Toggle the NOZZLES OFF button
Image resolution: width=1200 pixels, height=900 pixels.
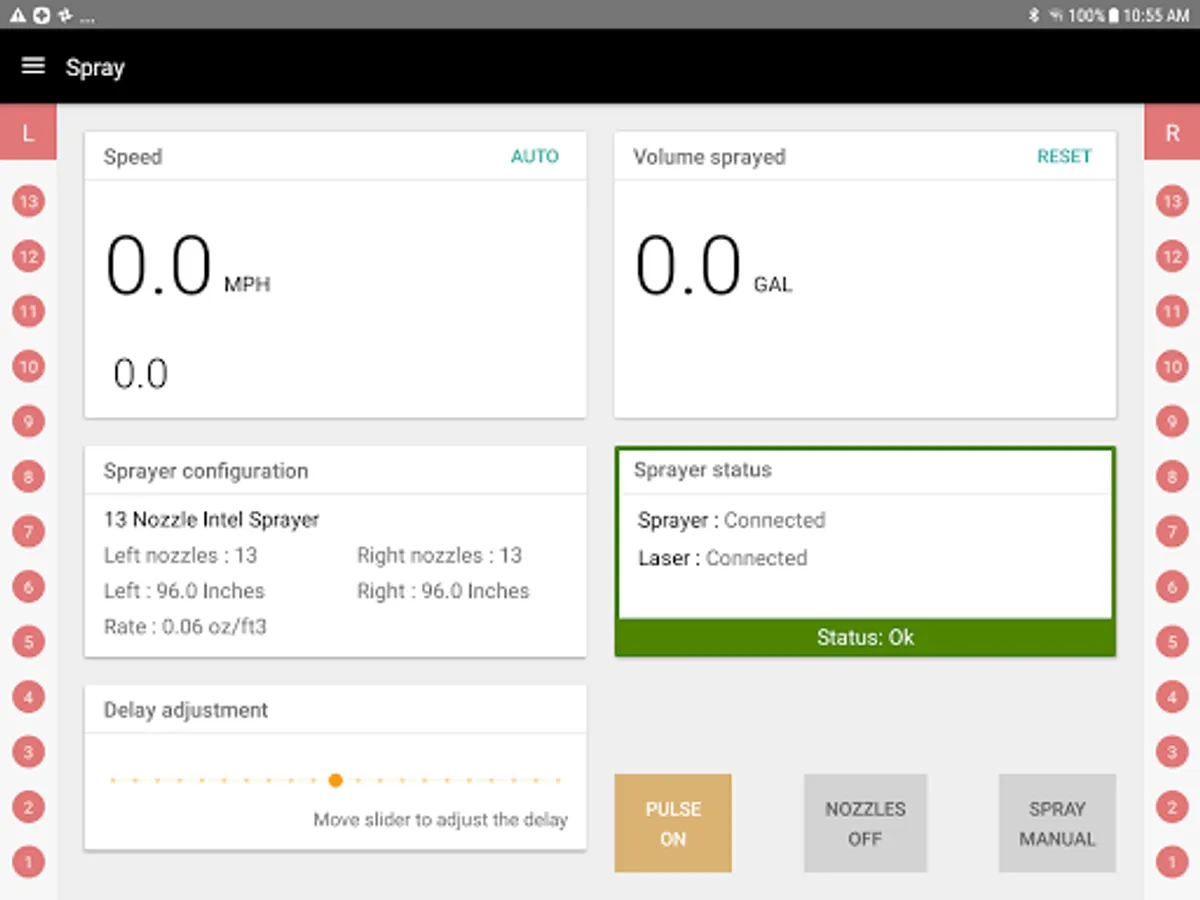(865, 823)
